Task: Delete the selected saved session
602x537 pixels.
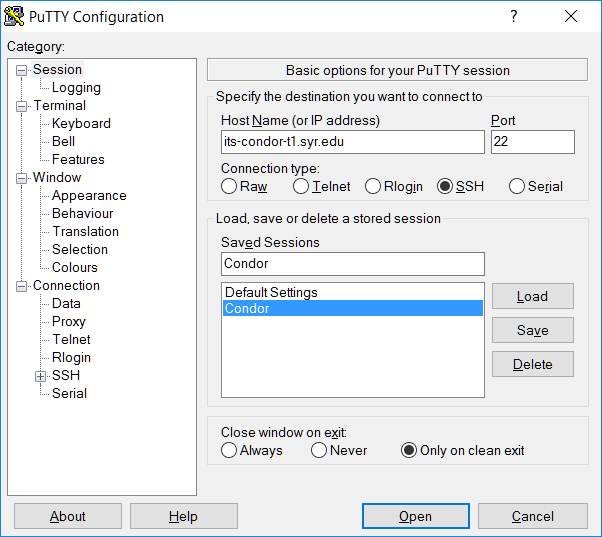Action: (x=533, y=364)
